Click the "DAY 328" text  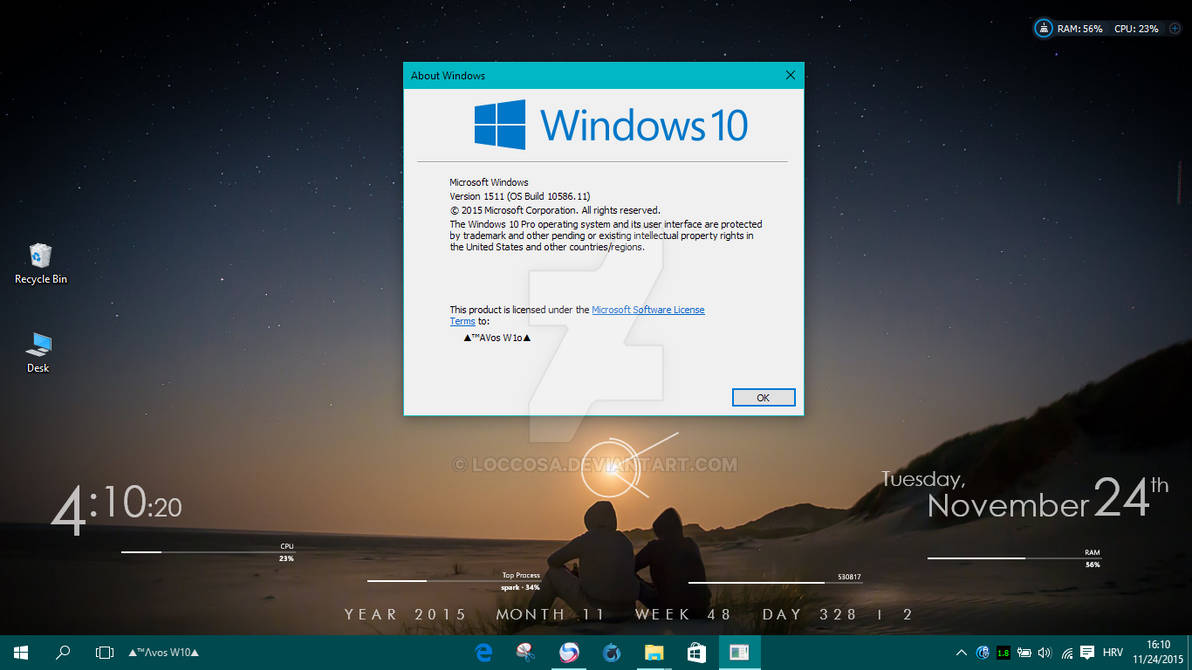coord(810,614)
